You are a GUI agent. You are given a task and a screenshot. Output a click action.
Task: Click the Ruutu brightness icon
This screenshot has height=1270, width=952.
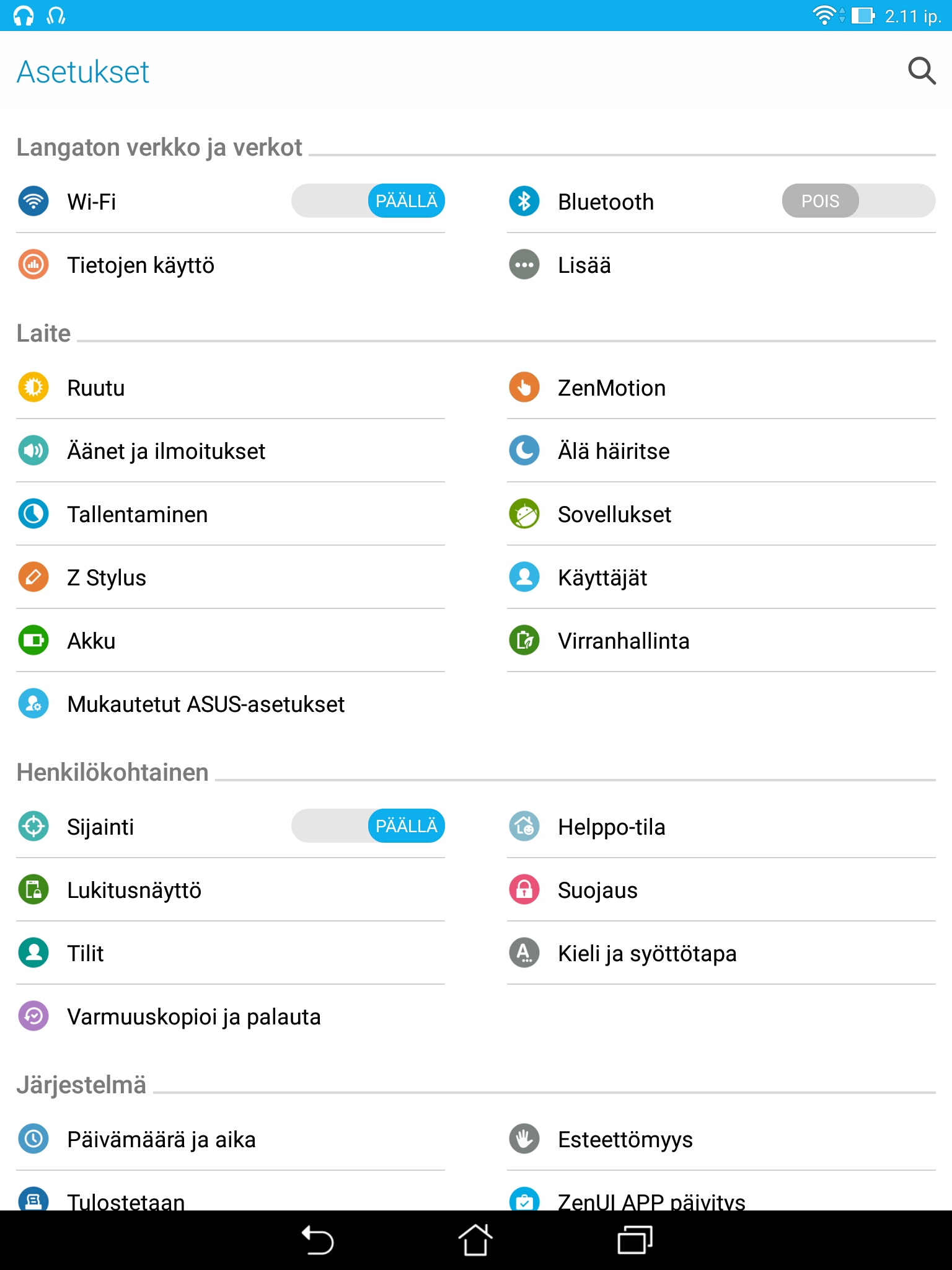point(33,388)
